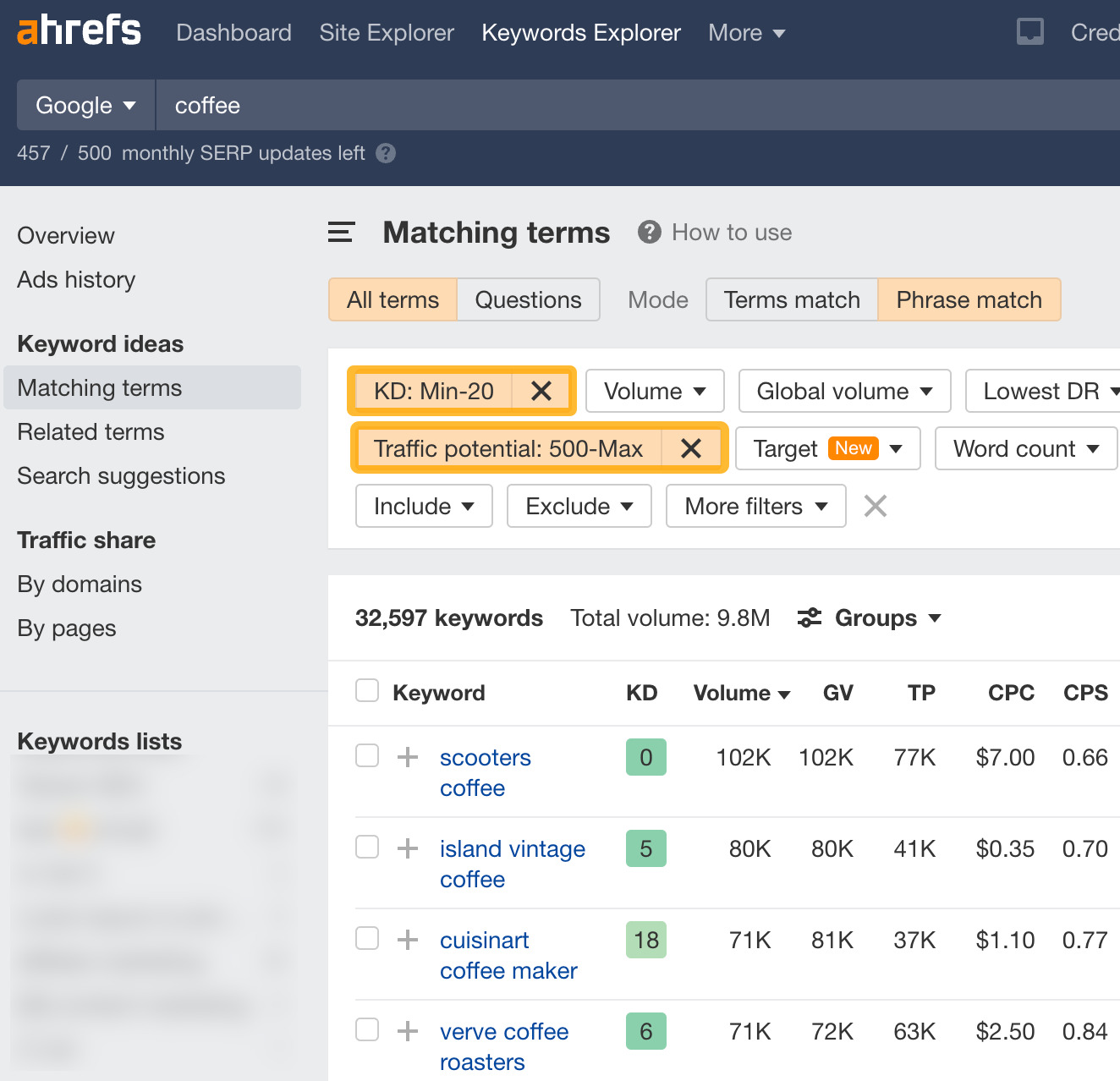
Task: Open the Google search engine dropdown
Action: (85, 105)
